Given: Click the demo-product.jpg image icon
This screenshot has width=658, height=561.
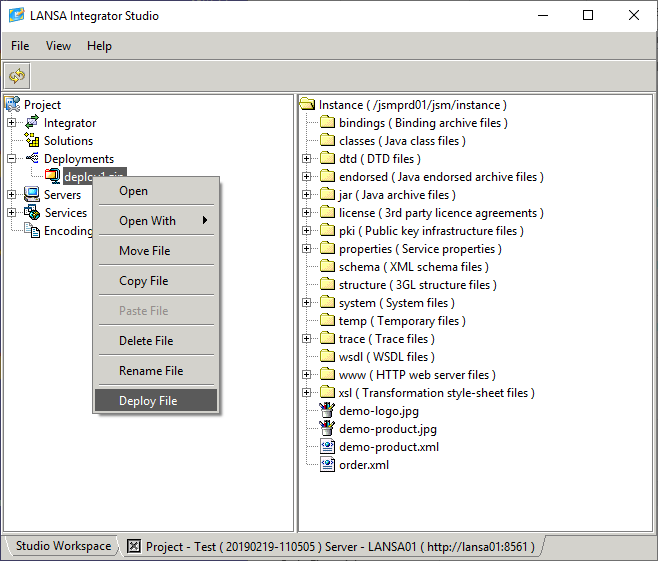Looking at the screenshot, I should click(x=327, y=429).
